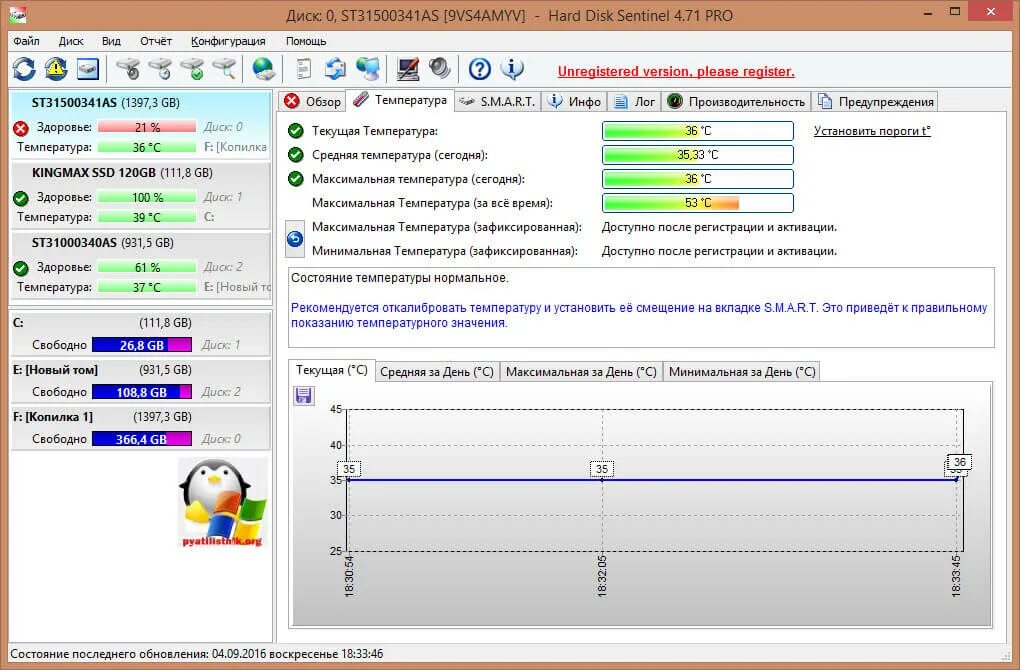
Task: Select the KINGMAX SSD 120GB disk entry
Action: (x=141, y=195)
